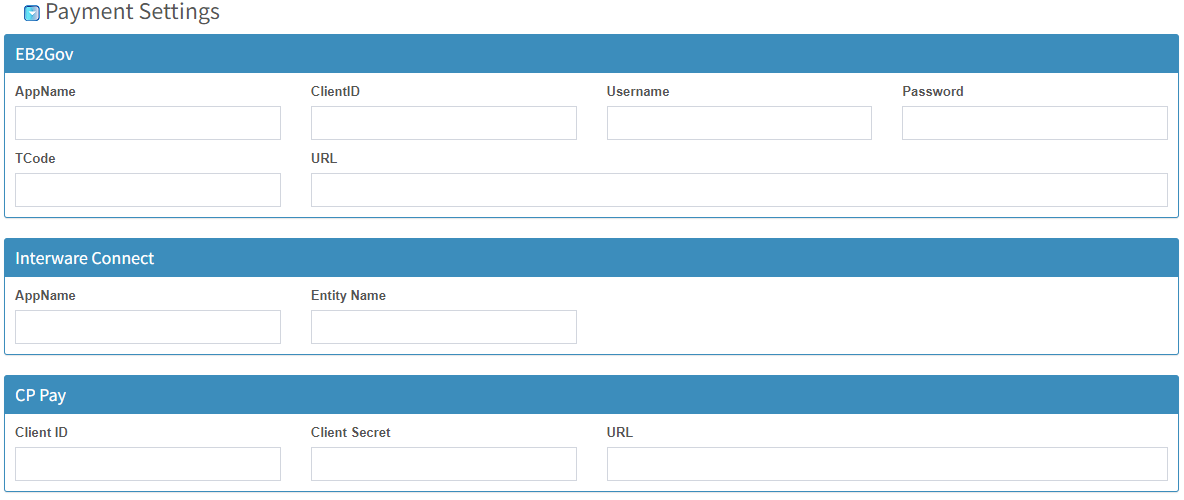Click the Password label
This screenshot has height=500, width=1184.
click(x=933, y=91)
